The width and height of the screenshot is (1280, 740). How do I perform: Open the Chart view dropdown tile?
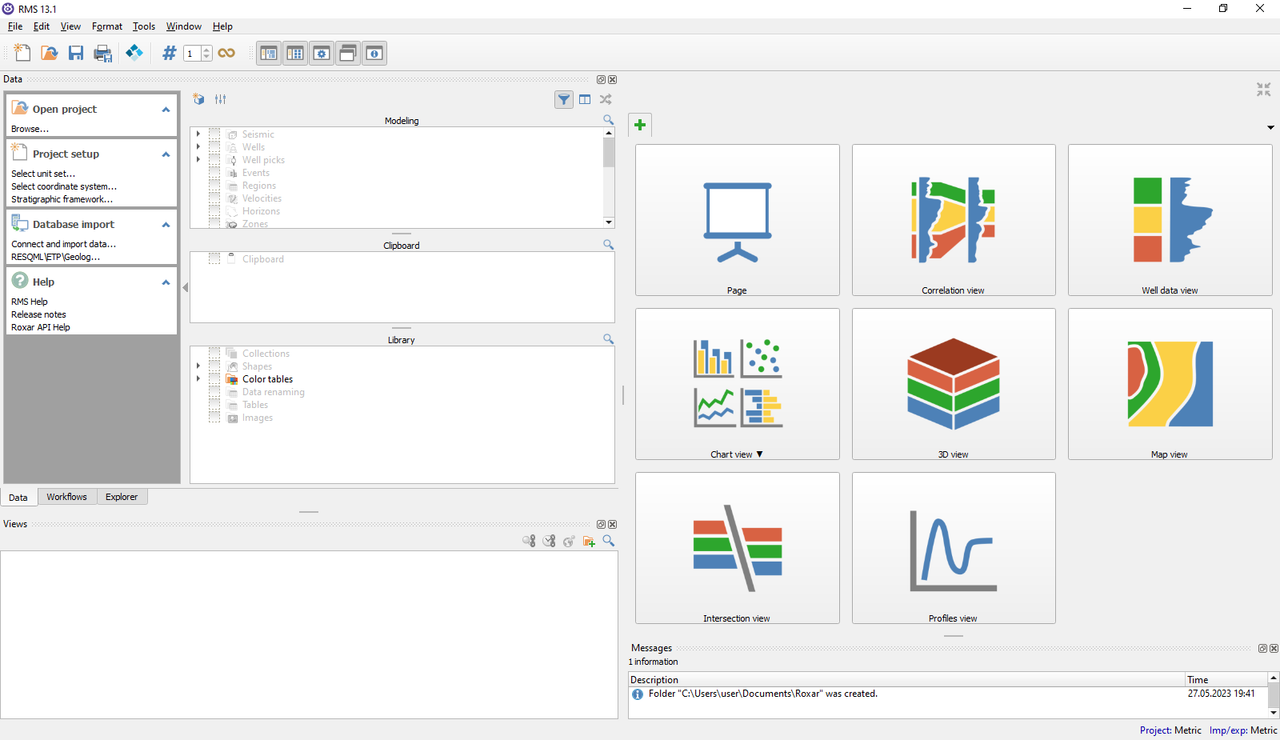click(x=737, y=384)
